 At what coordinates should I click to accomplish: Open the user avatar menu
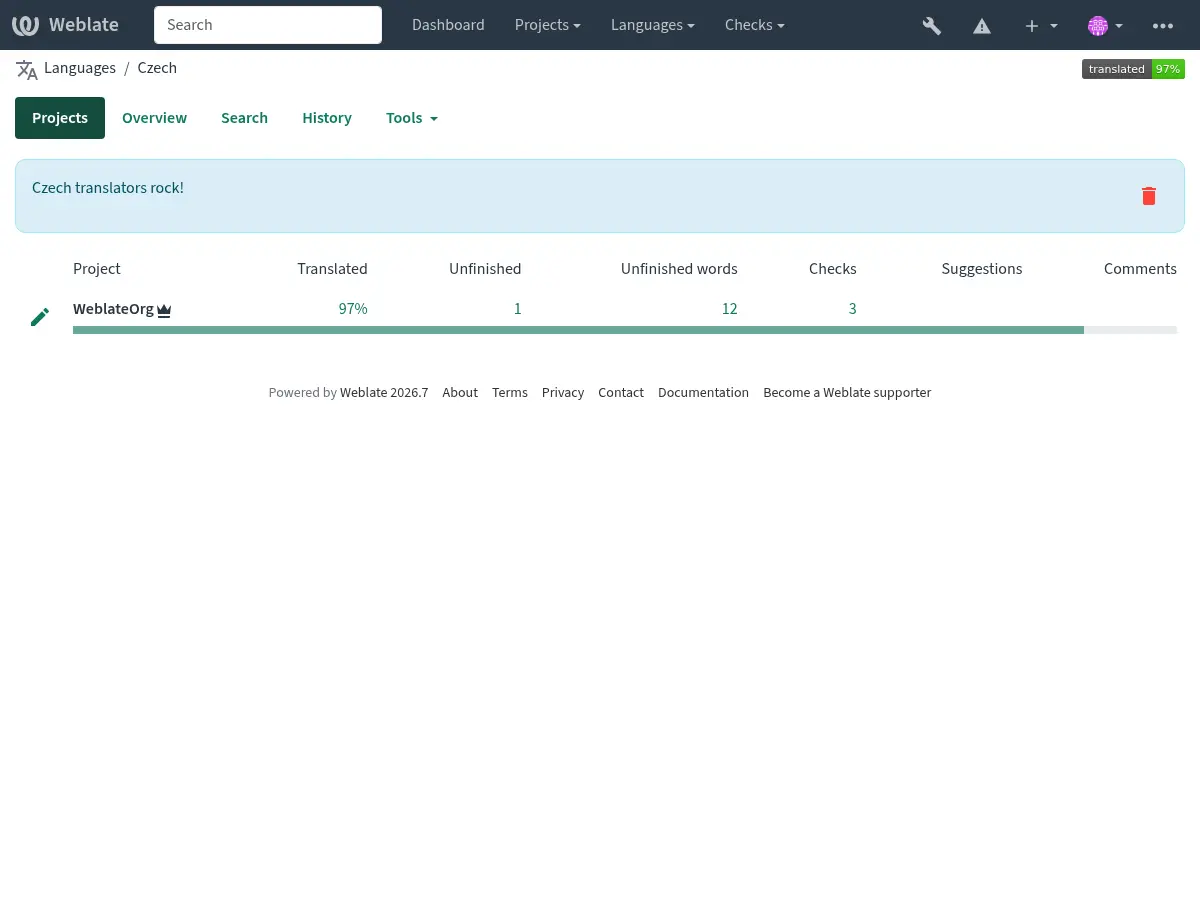coord(1105,26)
